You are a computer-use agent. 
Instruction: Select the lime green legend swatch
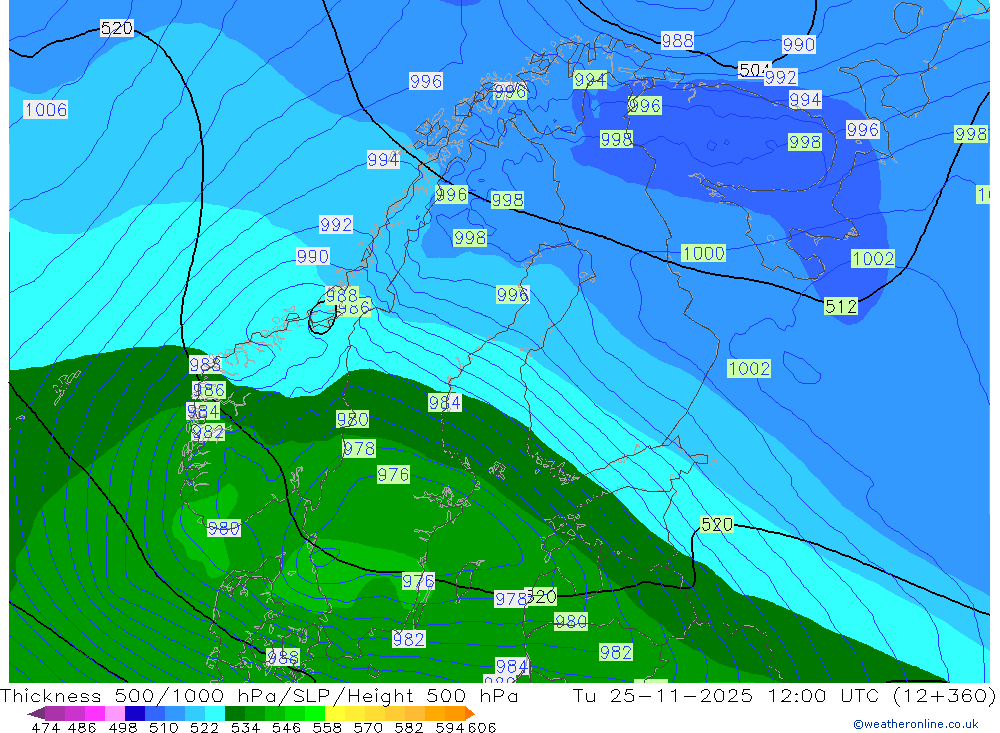[x=315, y=713]
